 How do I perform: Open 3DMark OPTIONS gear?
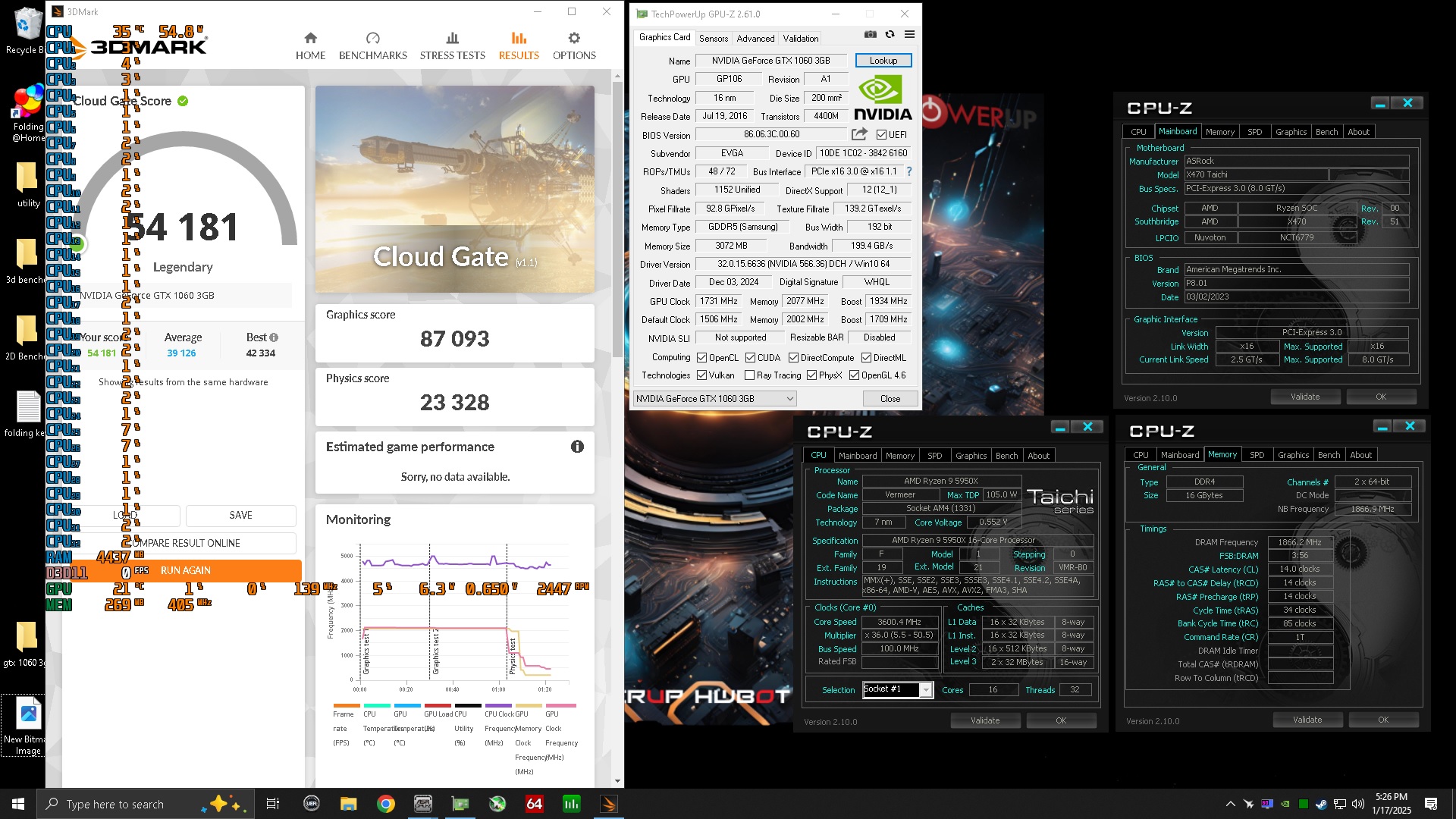tap(574, 46)
